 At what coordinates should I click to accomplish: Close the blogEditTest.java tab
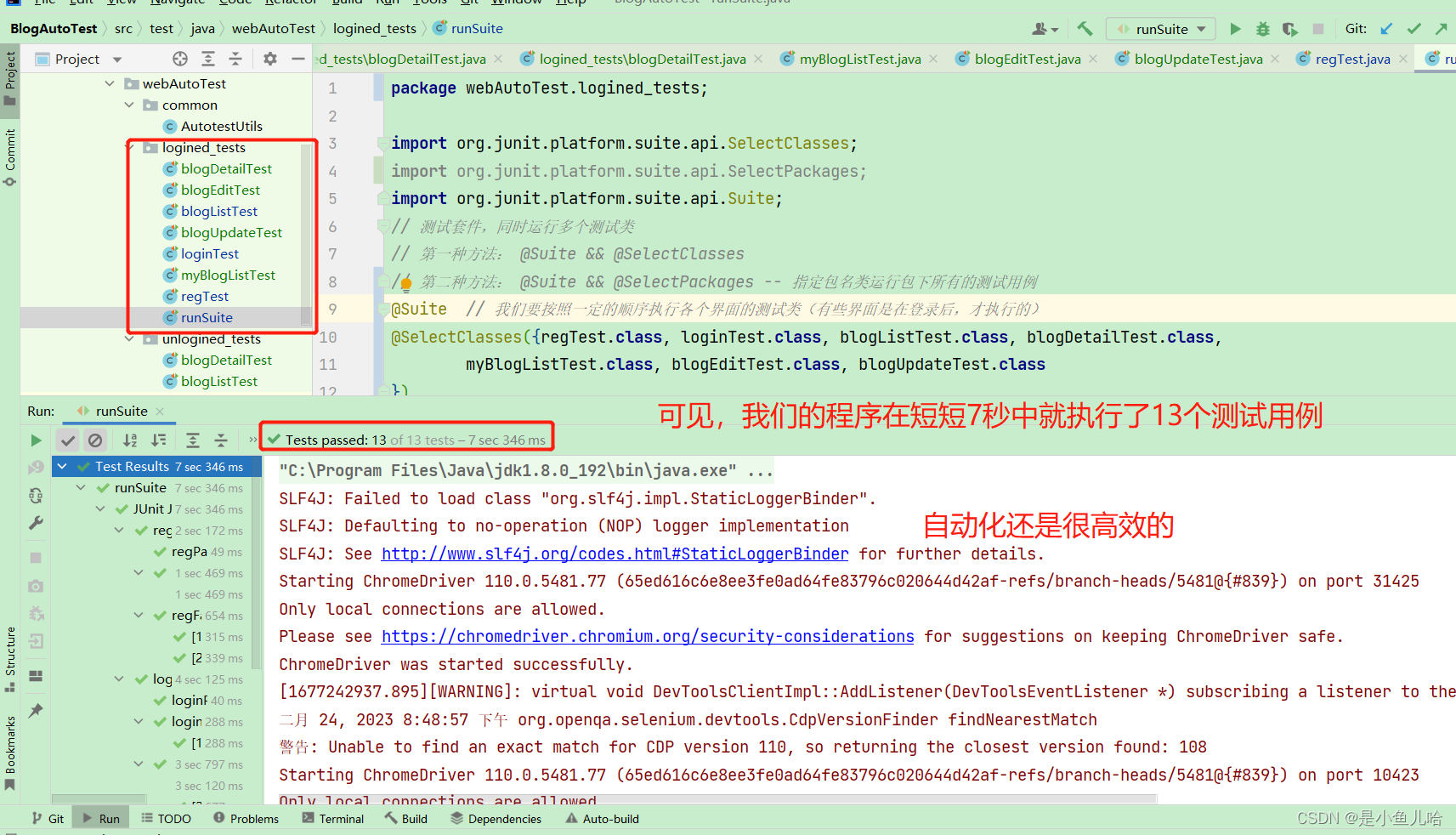[x=1093, y=59]
